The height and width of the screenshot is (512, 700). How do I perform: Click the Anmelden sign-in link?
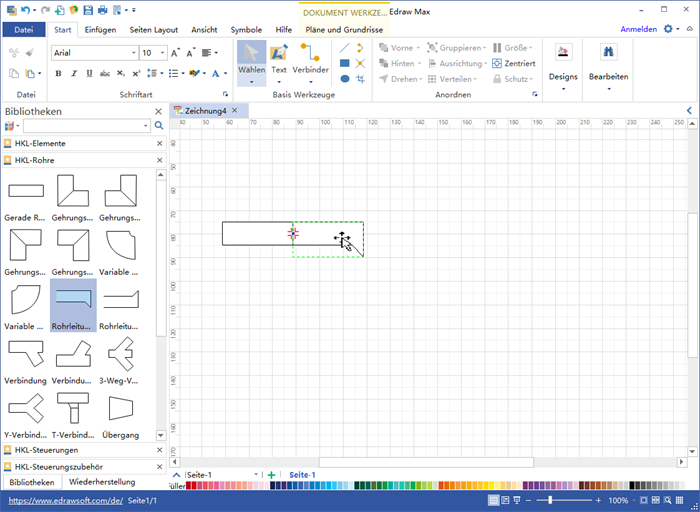pos(639,29)
